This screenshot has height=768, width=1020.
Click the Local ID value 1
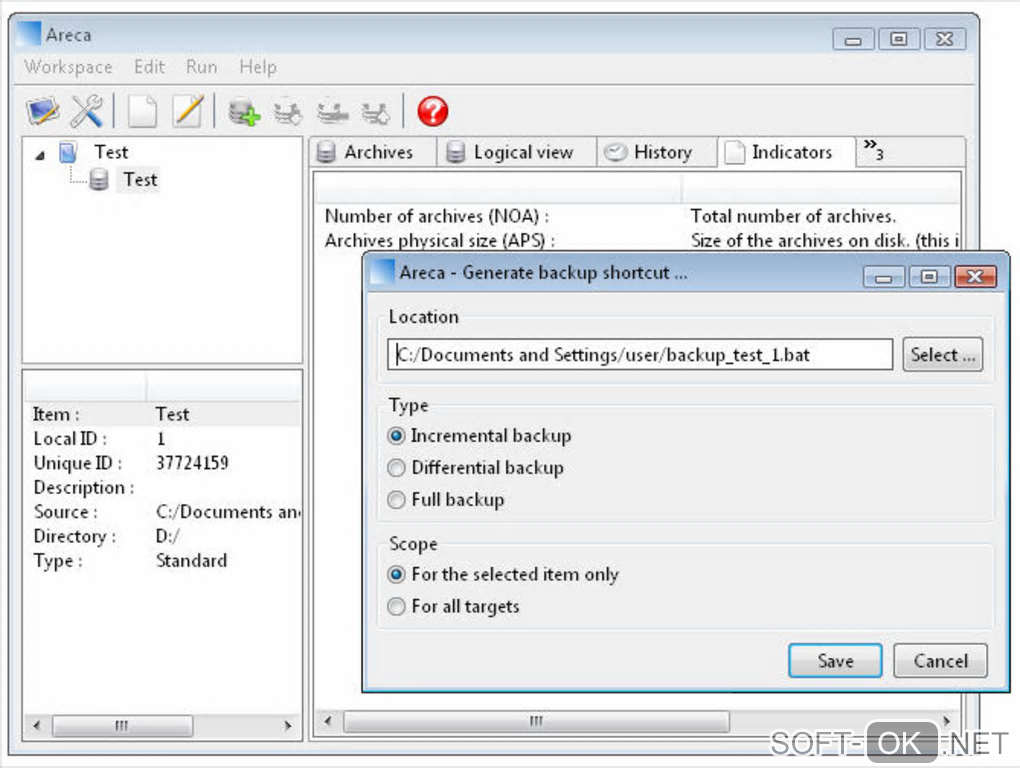coord(161,439)
